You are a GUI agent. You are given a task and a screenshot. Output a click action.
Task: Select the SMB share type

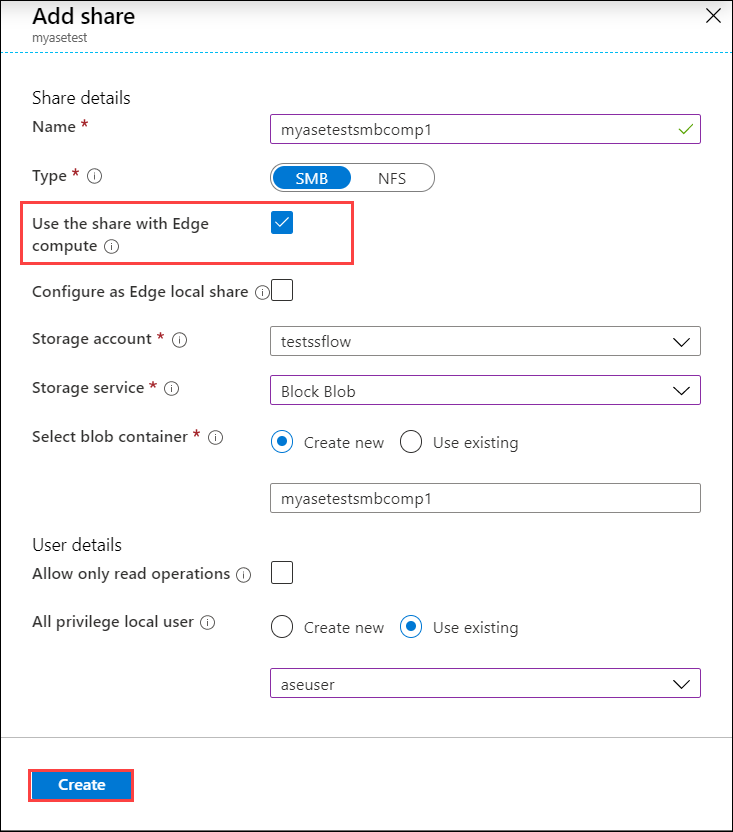pos(312,178)
